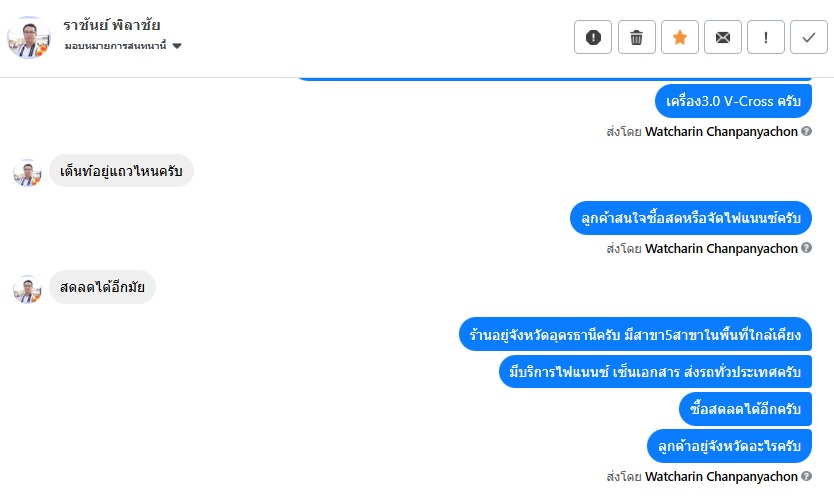Open the header profile picture
This screenshot has height=502, width=834.
point(29,37)
